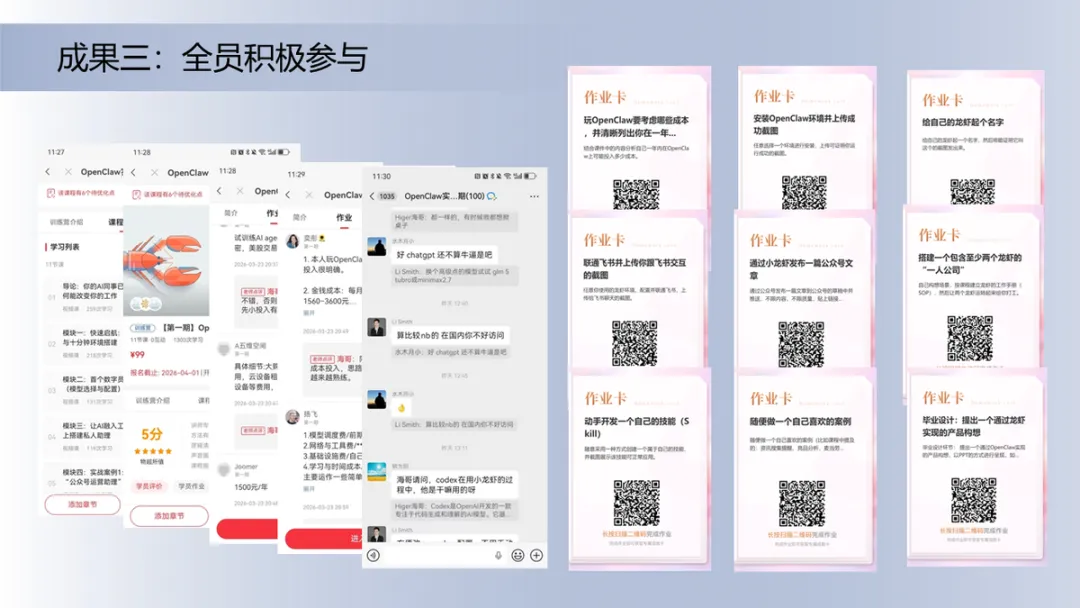Click the 展开 link under 奕彤's post

coord(309,313)
